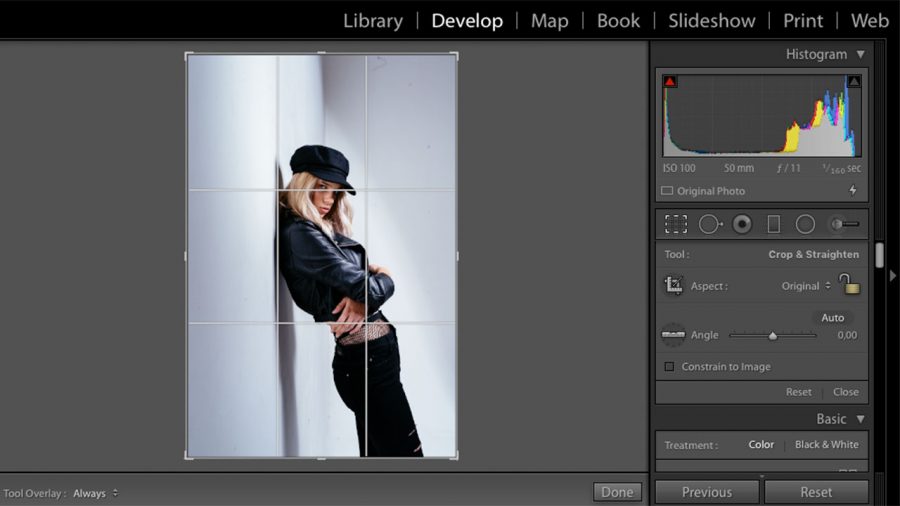The height and width of the screenshot is (506, 900).
Task: Select the Adjustment Brush tool
Action: [x=844, y=224]
